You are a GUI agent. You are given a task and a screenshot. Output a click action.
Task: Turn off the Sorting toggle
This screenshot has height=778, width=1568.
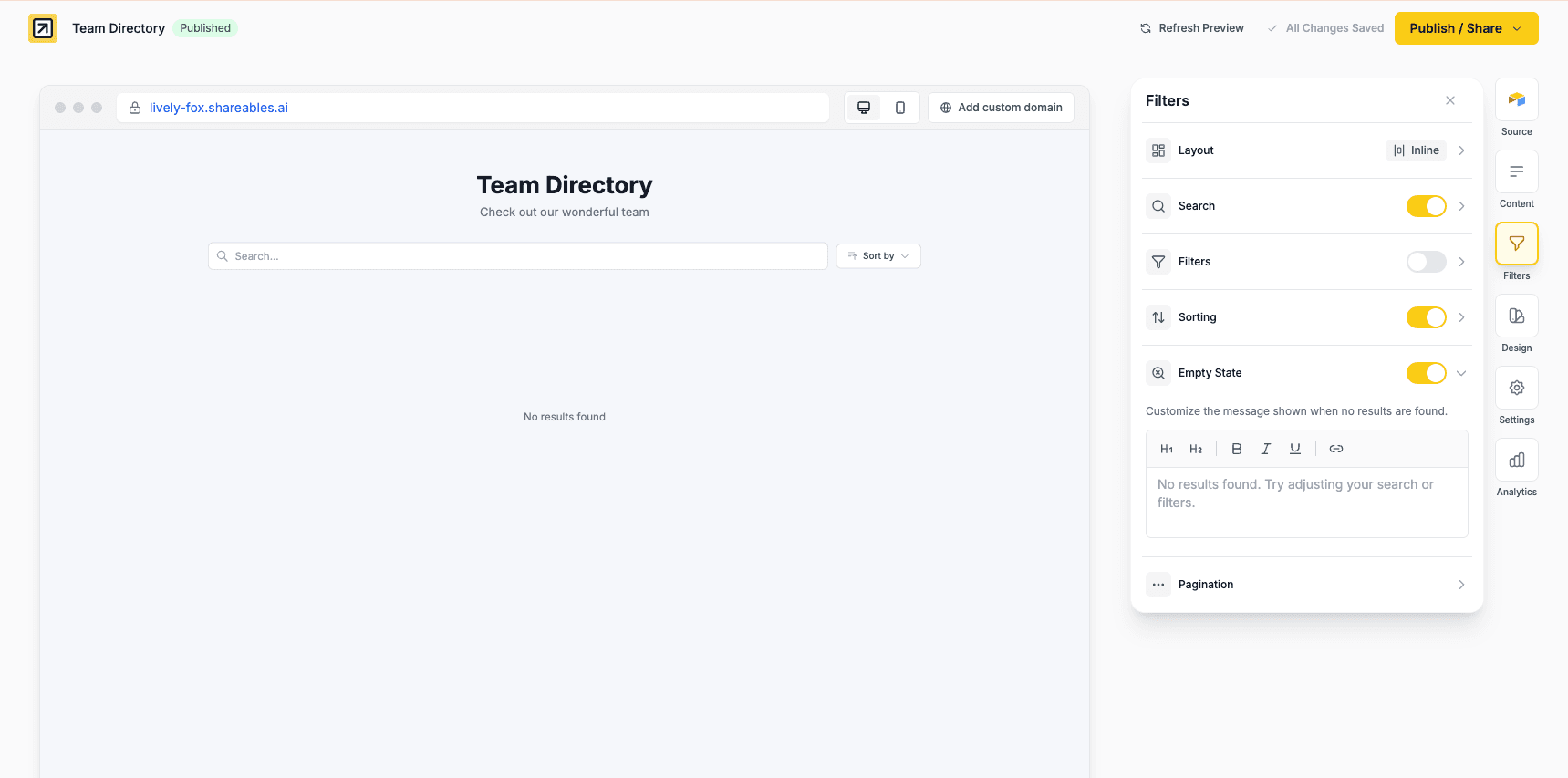[x=1426, y=317]
